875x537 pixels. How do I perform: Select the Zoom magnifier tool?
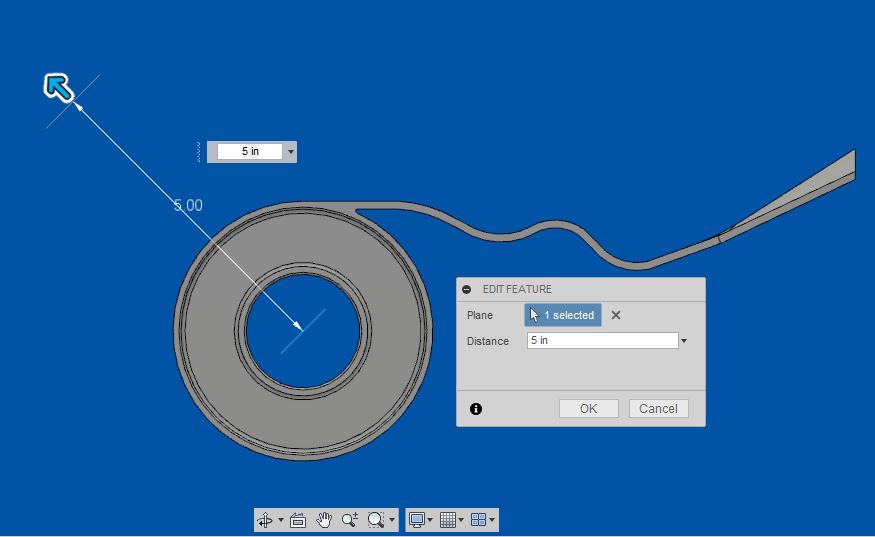click(x=350, y=520)
